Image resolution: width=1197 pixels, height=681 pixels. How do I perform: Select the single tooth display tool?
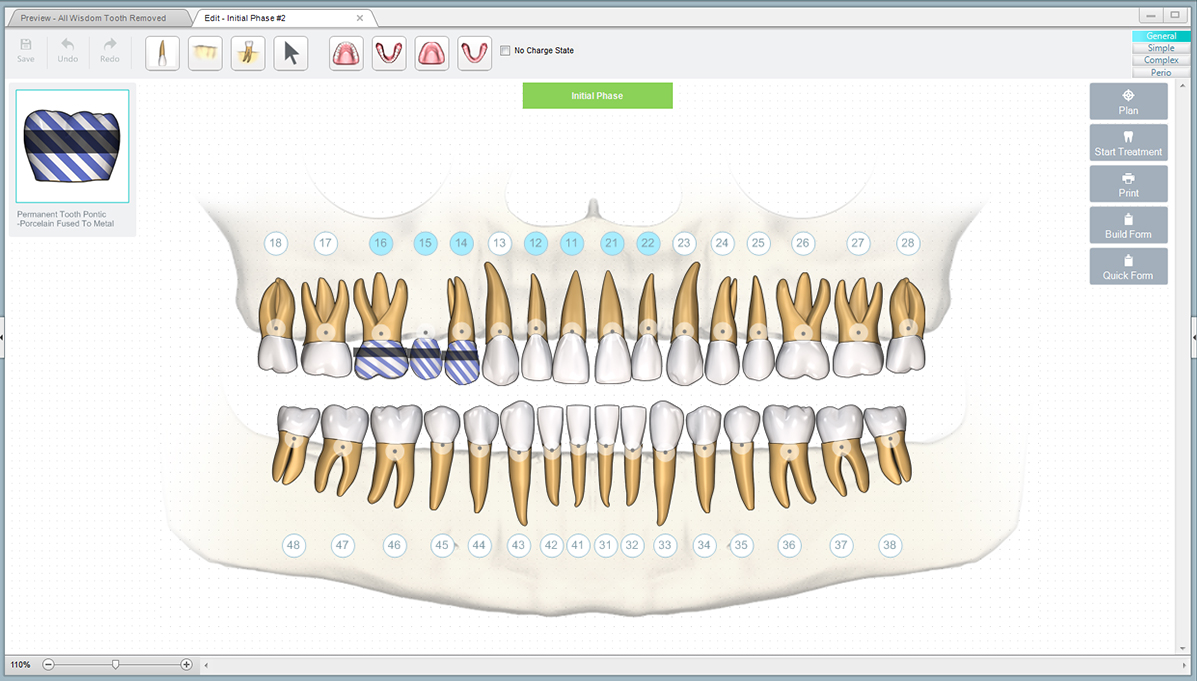click(162, 52)
